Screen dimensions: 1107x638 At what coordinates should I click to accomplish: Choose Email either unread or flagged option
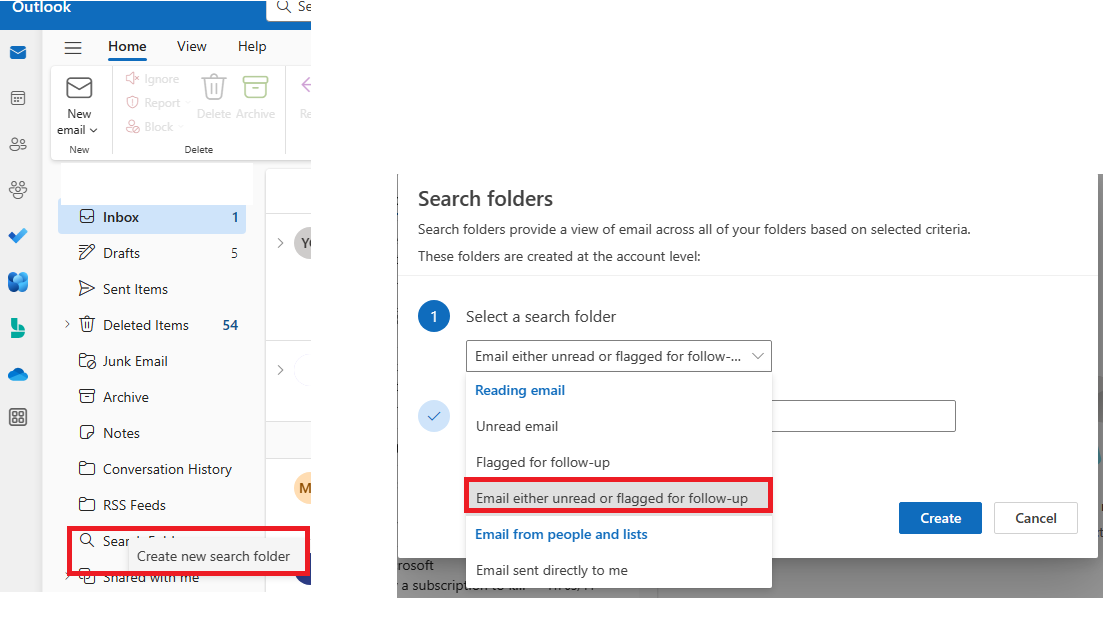click(x=618, y=498)
